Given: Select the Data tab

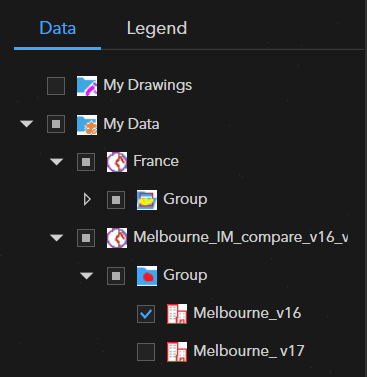Looking at the screenshot, I should [x=58, y=28].
